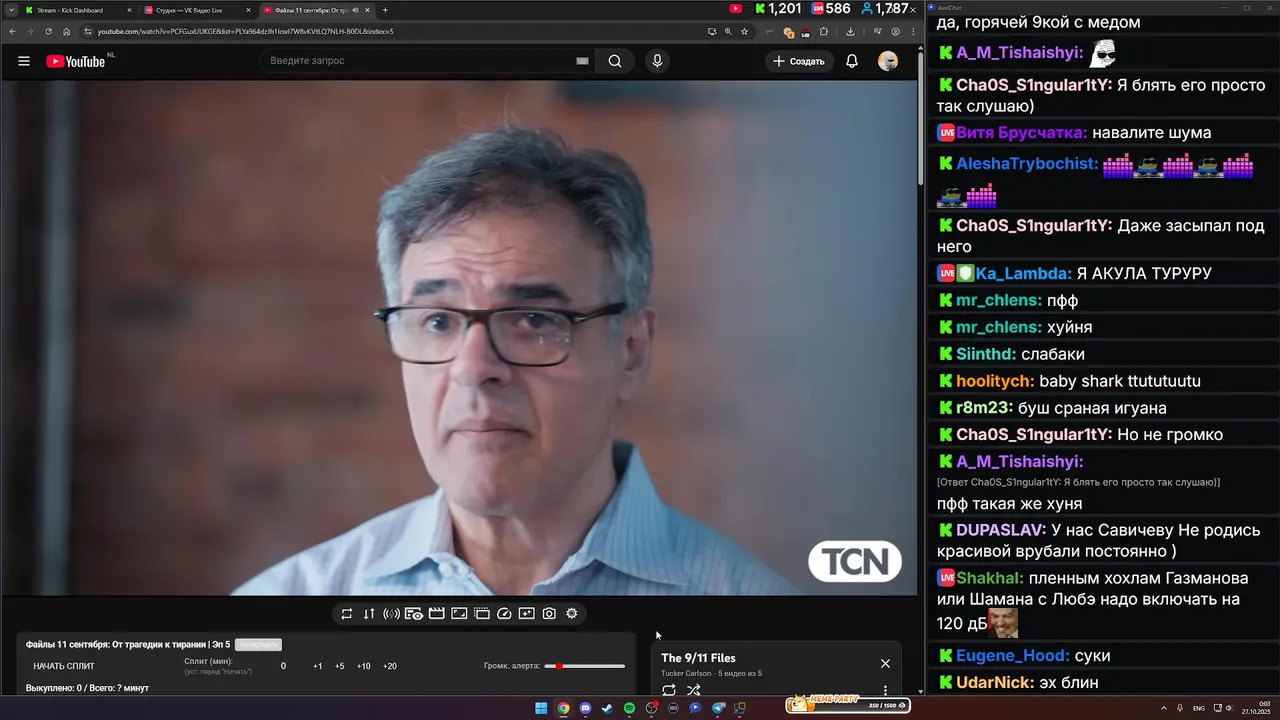This screenshot has height=720, width=1280.
Task: Go to the YouTube home logo
Action: 76,61
